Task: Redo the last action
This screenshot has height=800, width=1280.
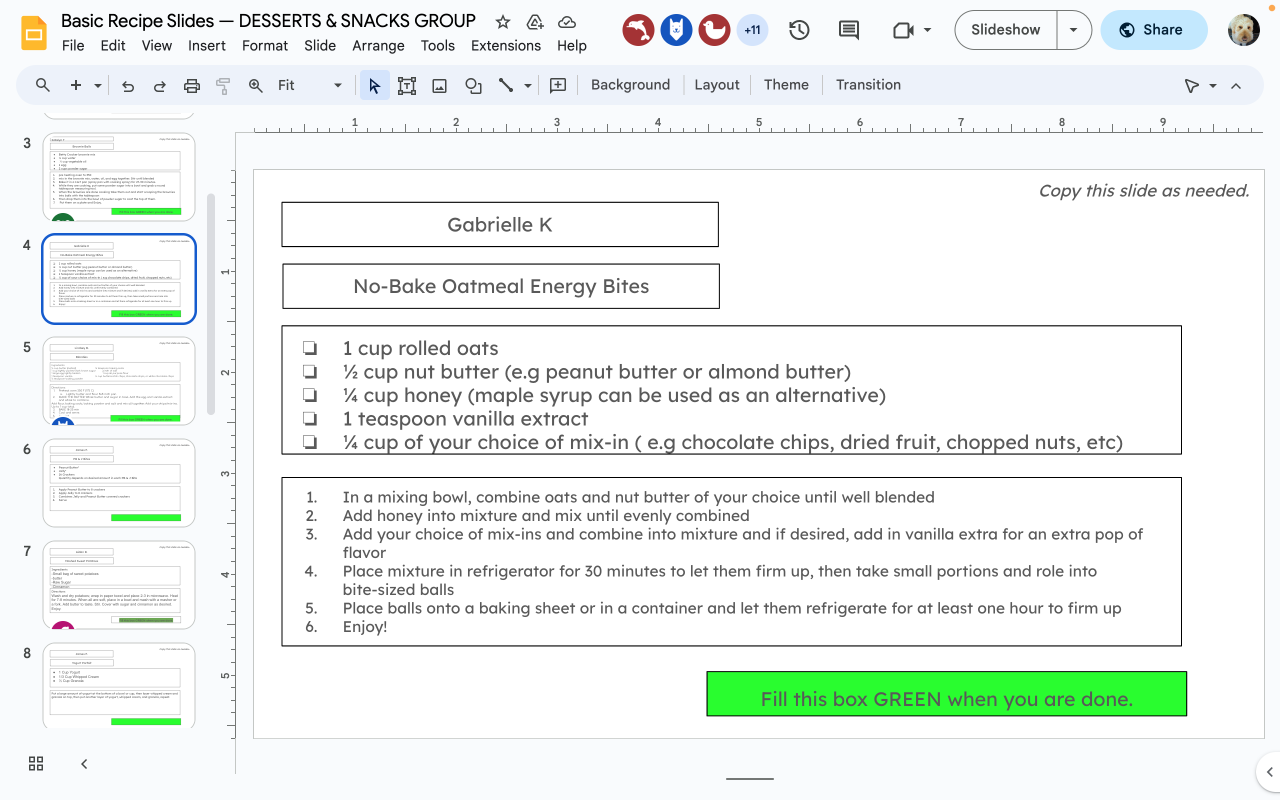Action: [x=160, y=85]
